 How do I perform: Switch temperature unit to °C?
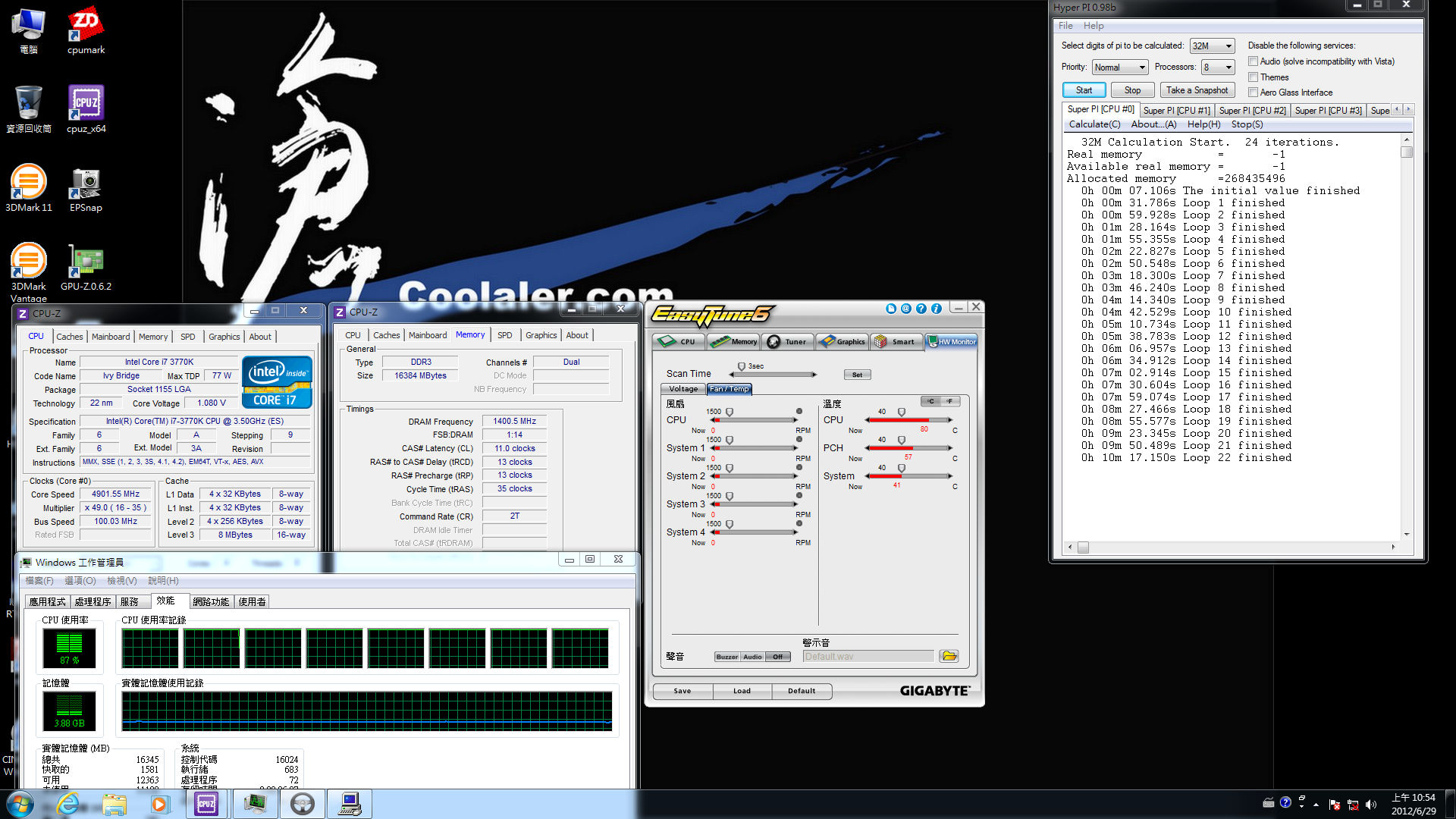[930, 401]
